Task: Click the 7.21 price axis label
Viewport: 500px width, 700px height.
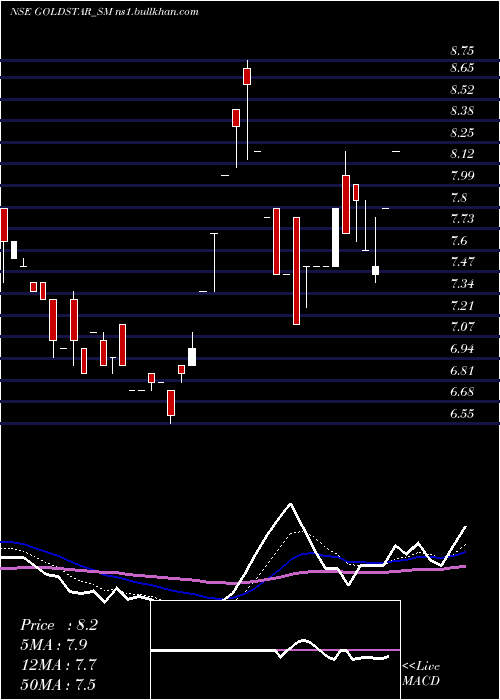Action: (462, 305)
